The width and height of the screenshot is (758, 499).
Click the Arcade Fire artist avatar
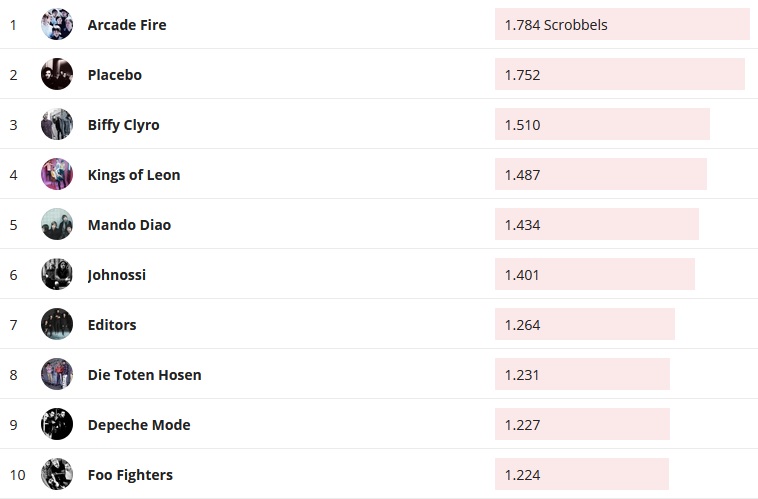tap(57, 24)
